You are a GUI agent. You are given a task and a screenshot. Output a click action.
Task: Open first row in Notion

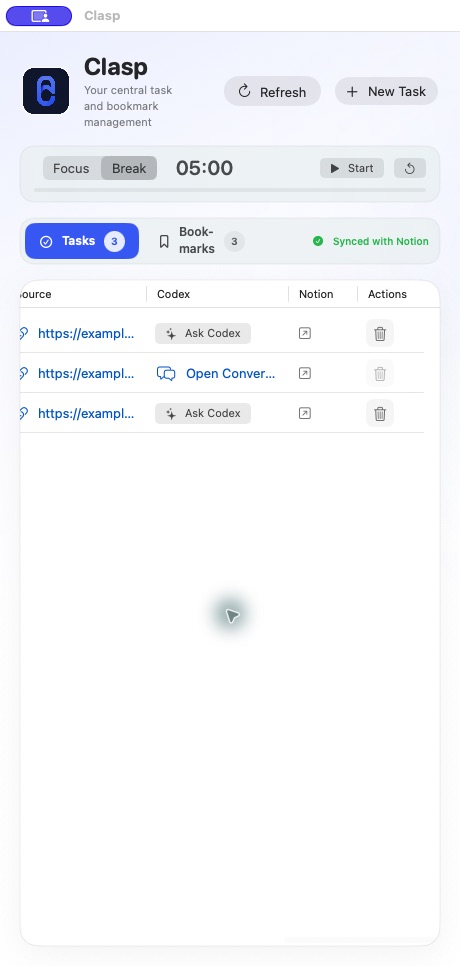coord(305,333)
